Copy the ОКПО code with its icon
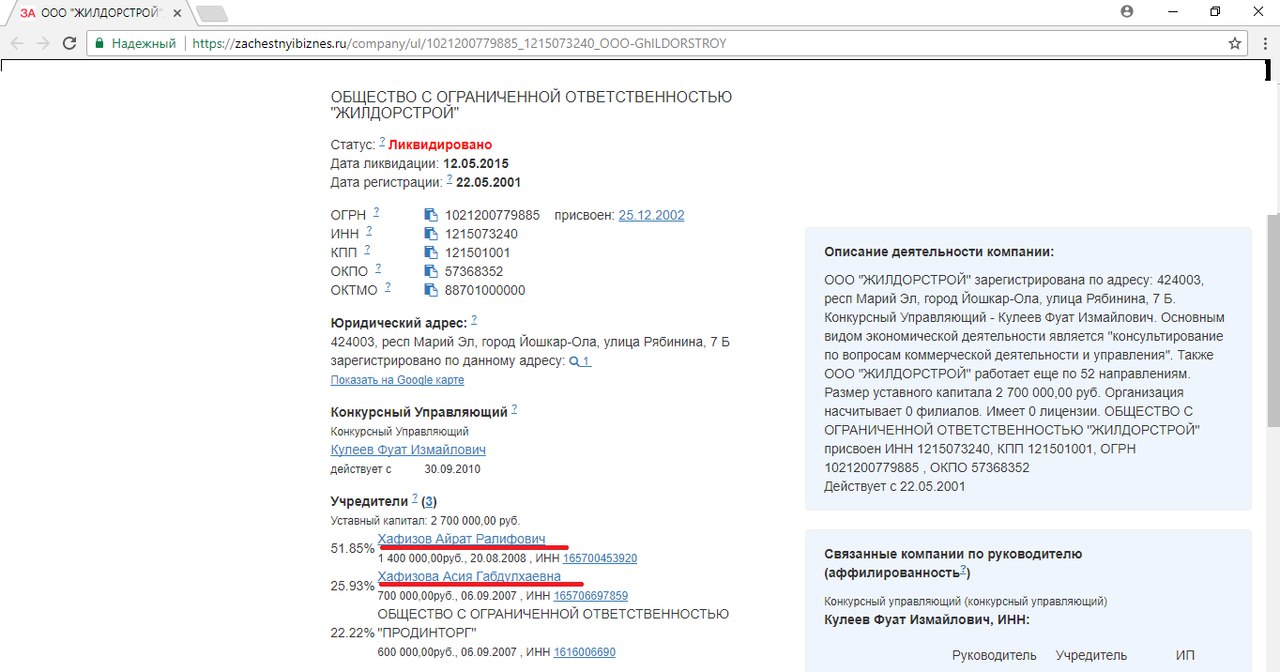 (430, 271)
